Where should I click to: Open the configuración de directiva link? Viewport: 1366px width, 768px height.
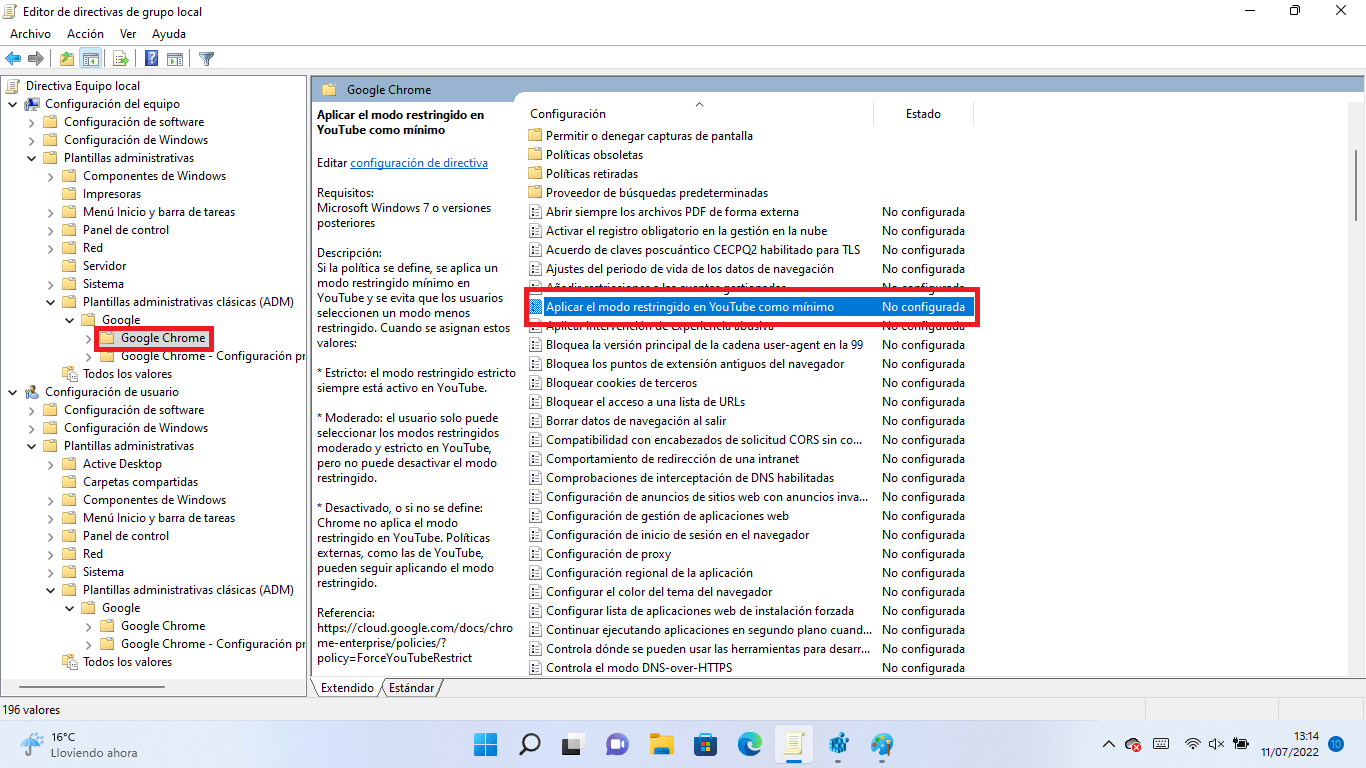point(419,163)
